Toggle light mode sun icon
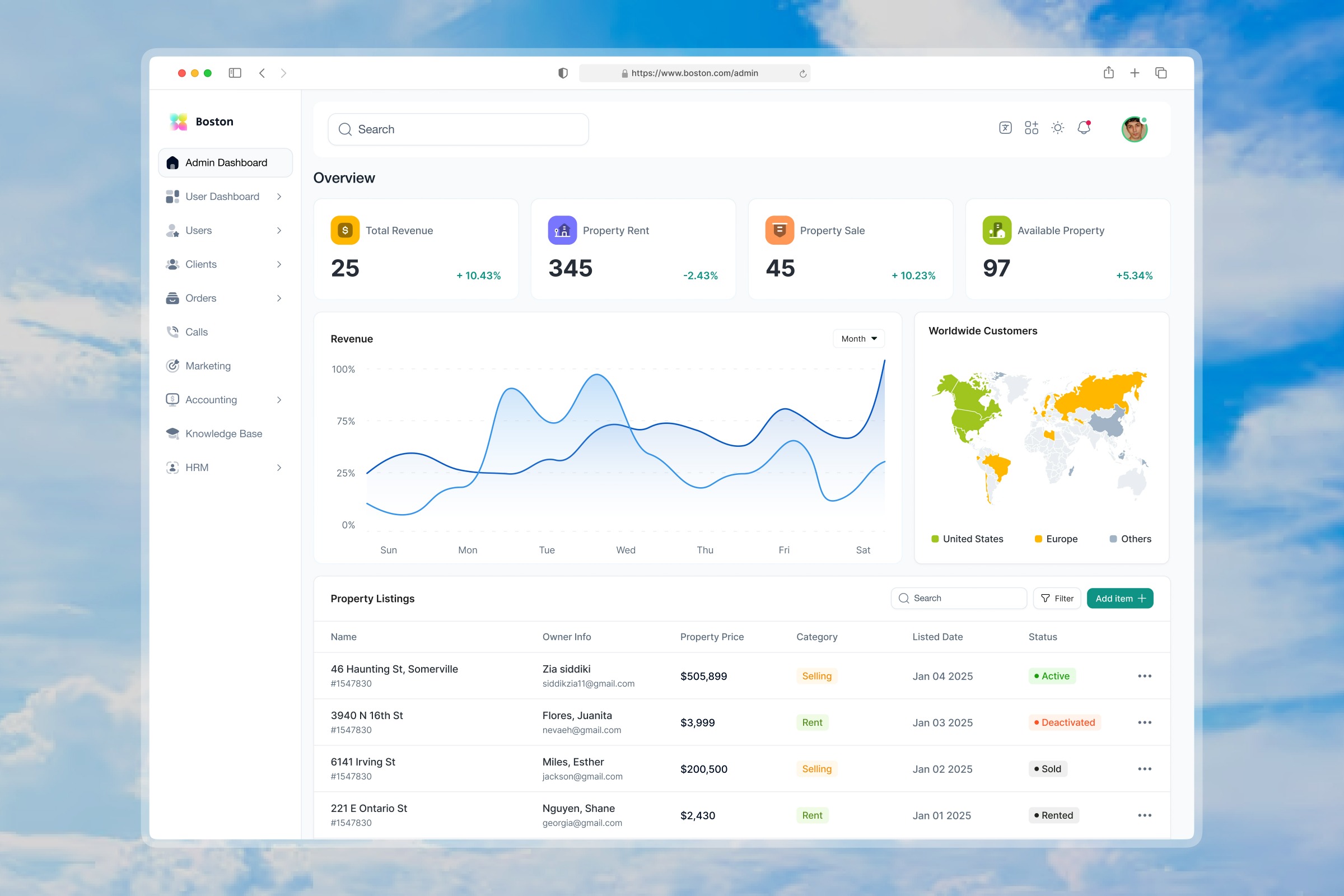Image resolution: width=1344 pixels, height=896 pixels. tap(1058, 128)
